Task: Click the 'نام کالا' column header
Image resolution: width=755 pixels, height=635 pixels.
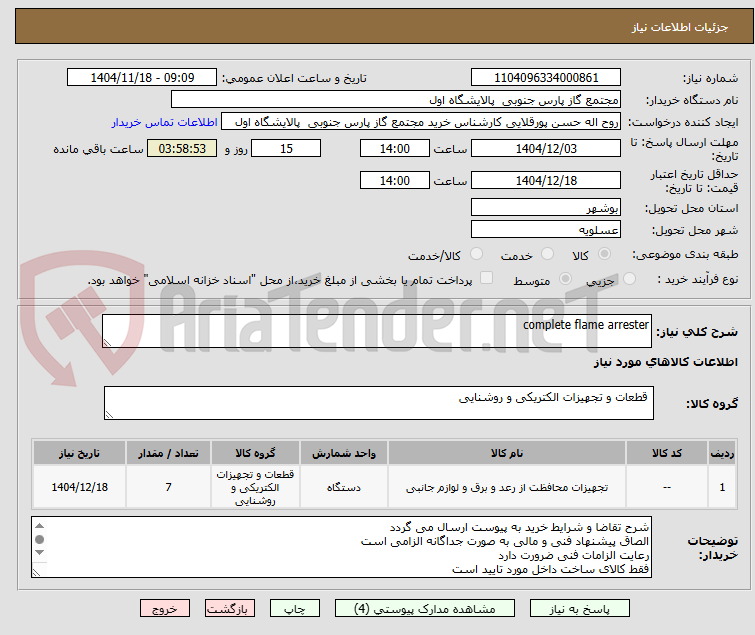Action: pos(507,453)
